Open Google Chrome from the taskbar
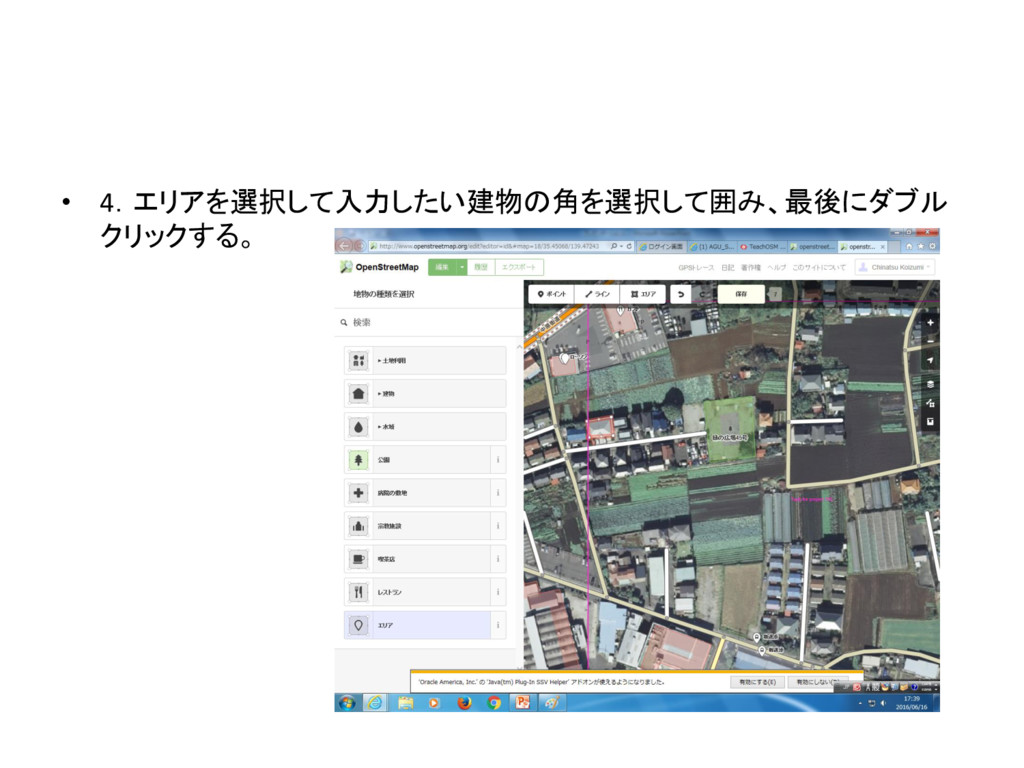 coord(494,703)
